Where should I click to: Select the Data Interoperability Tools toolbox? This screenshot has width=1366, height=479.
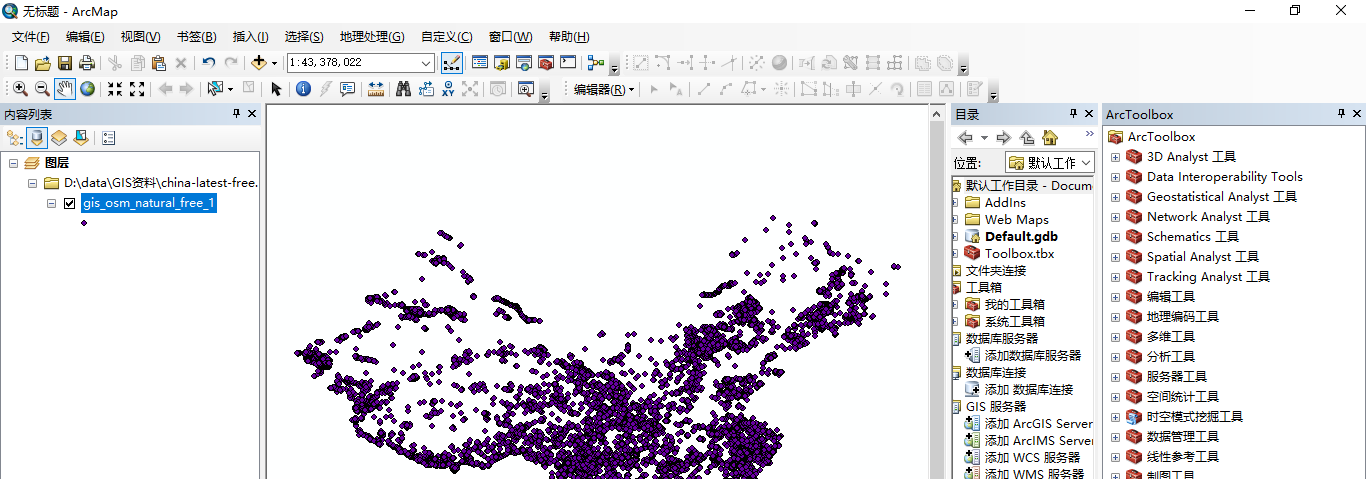click(x=1224, y=177)
